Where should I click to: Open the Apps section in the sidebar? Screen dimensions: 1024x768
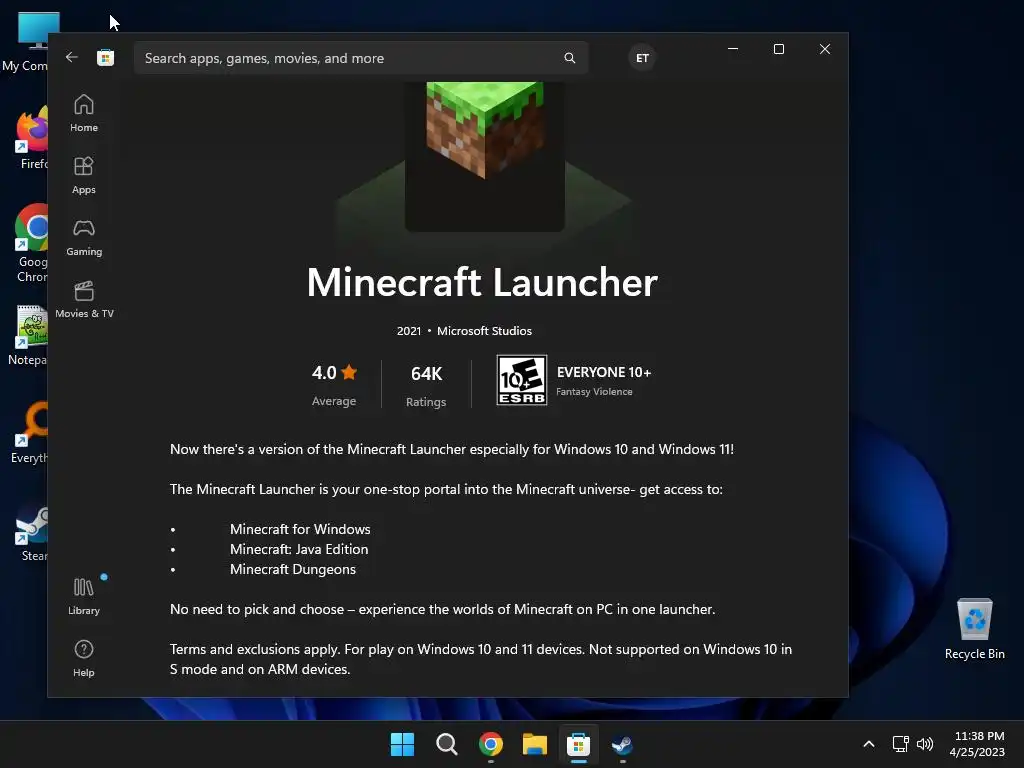click(x=84, y=175)
